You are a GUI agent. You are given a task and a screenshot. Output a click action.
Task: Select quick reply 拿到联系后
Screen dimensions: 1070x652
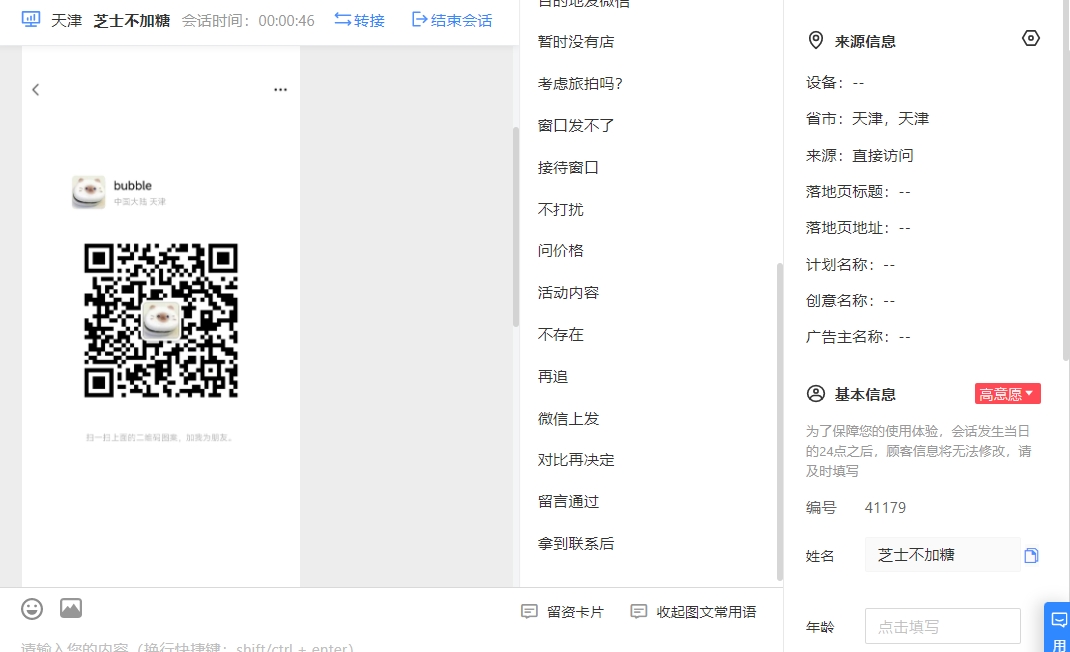(576, 543)
